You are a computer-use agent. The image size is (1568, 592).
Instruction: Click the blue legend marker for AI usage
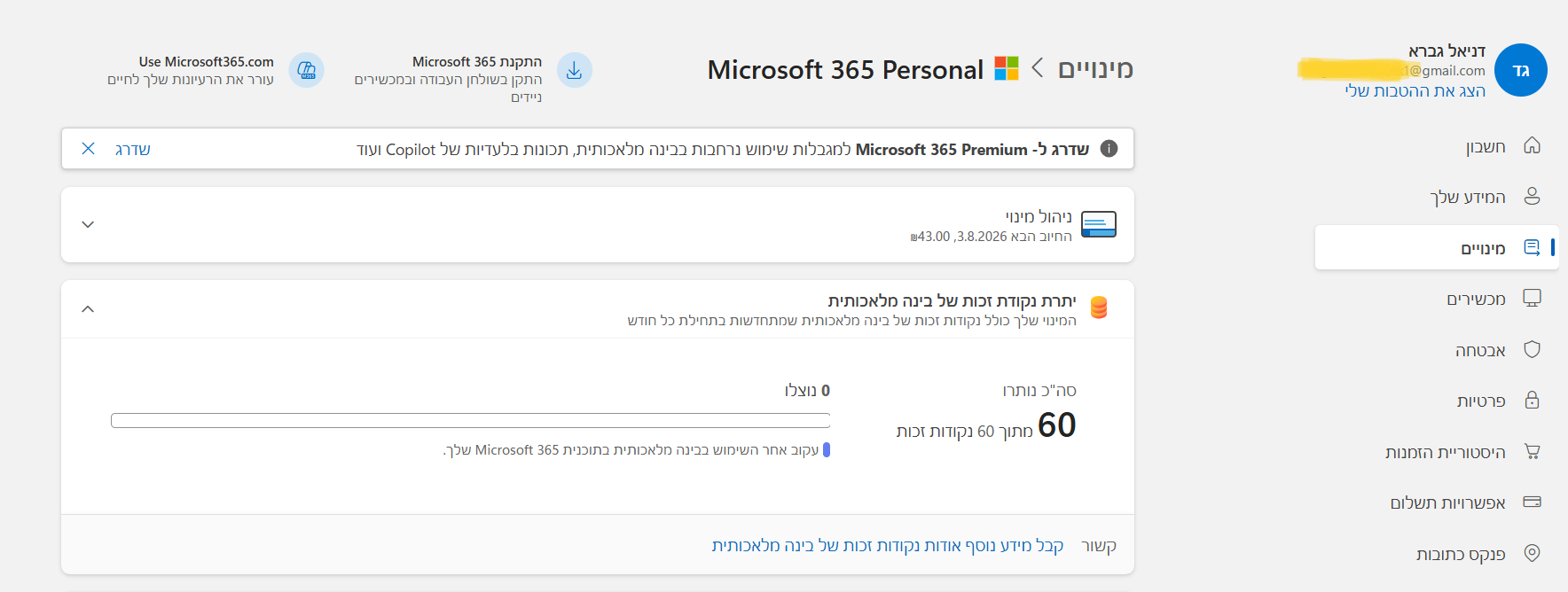(x=827, y=449)
